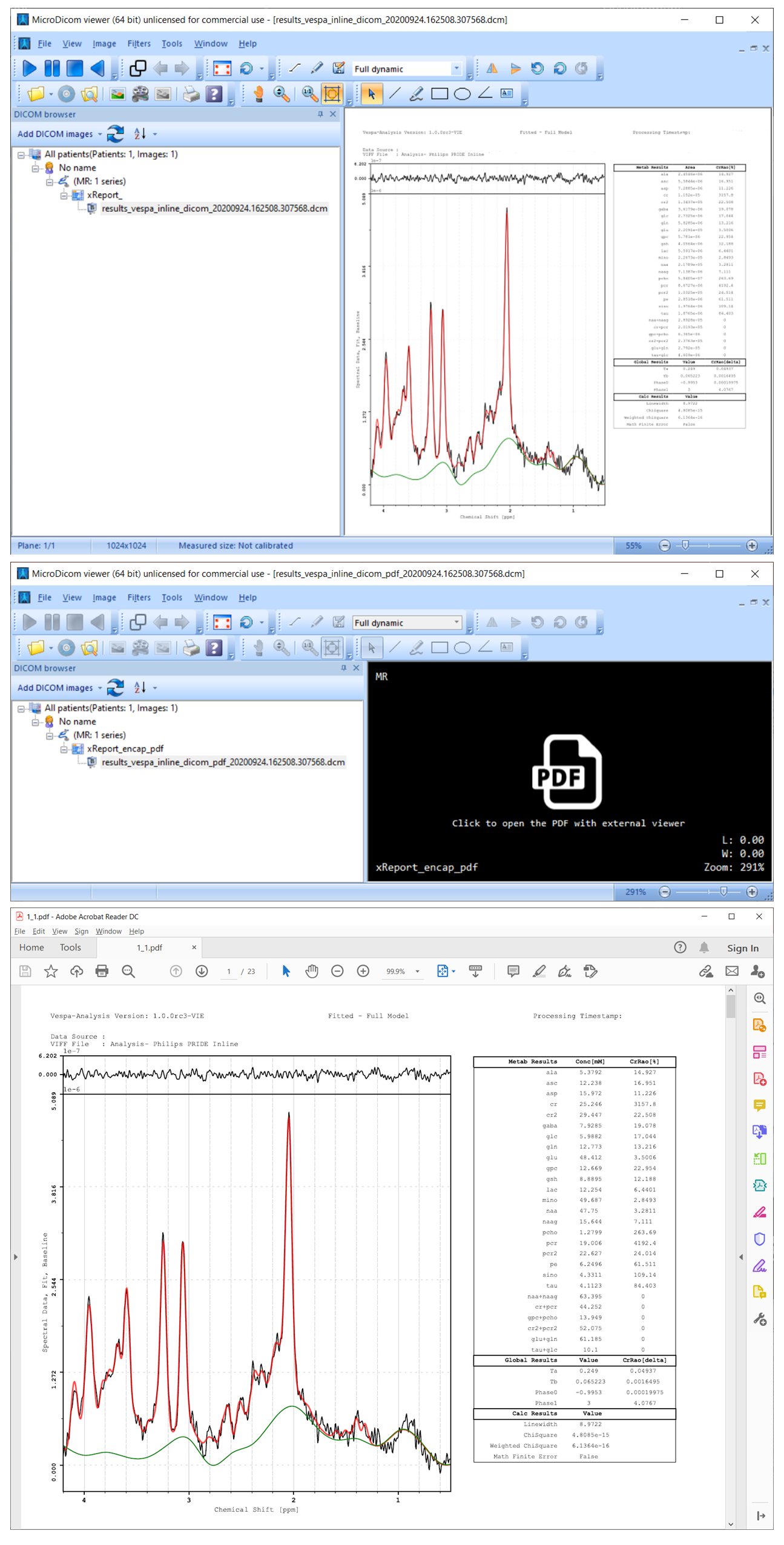
Task: Open the Protect shield tool in Acrobat's side pane
Action: 759,1239
